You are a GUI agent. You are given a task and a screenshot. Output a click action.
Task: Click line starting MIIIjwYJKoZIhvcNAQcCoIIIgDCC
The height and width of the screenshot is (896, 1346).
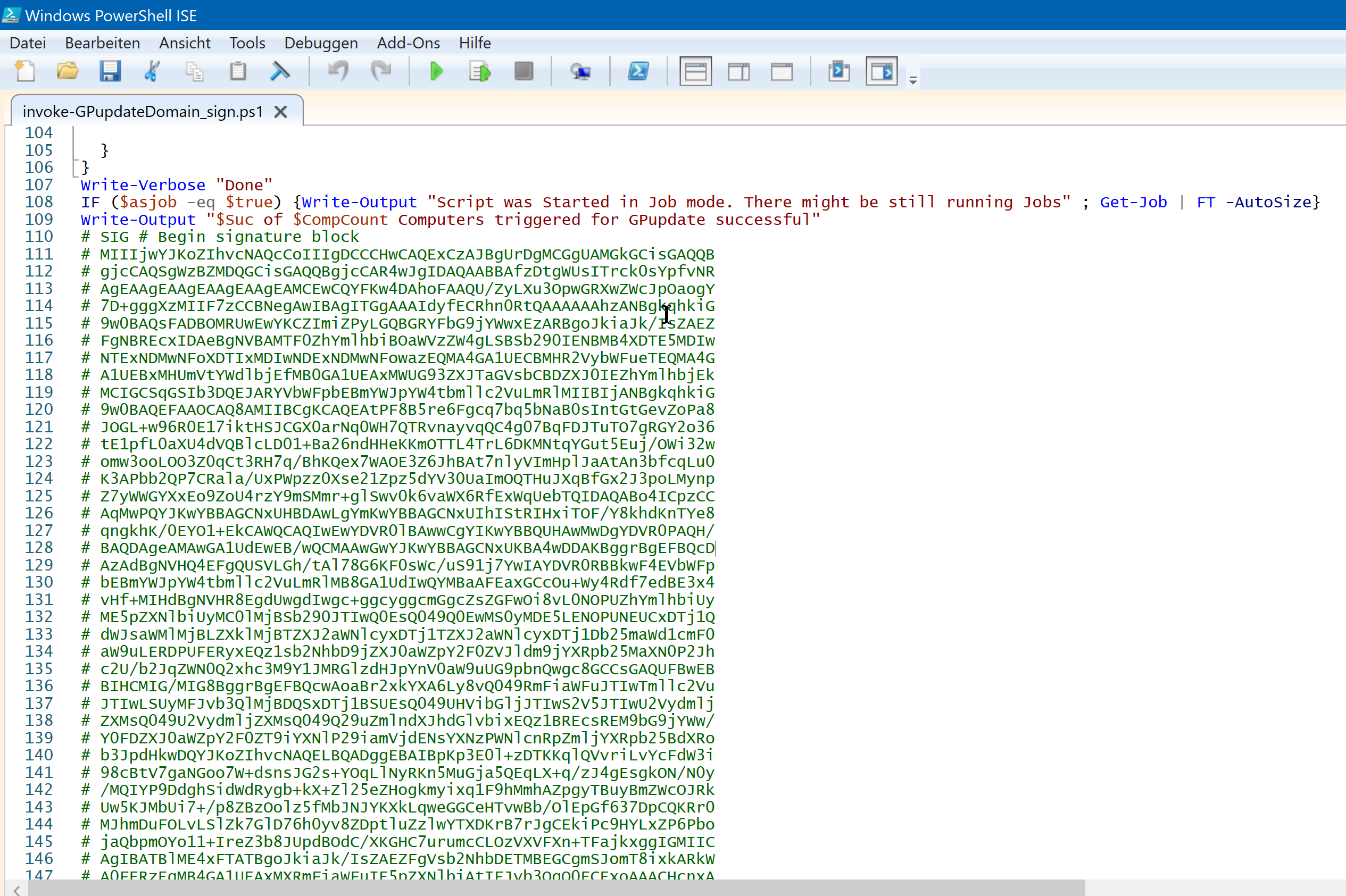[x=398, y=254]
